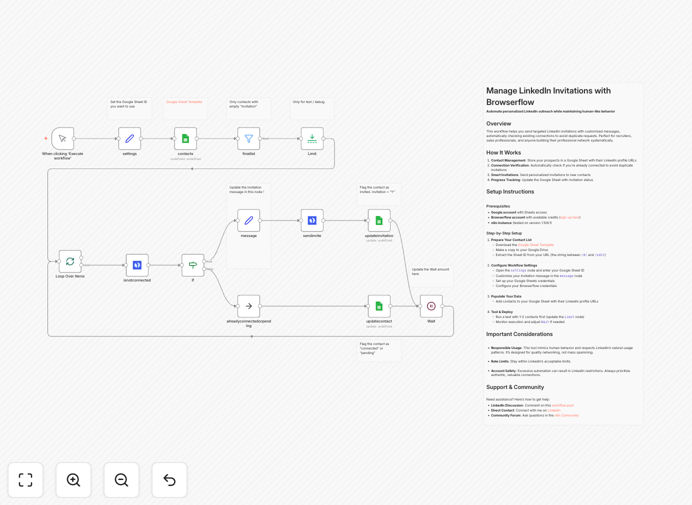Select the Browserflow node after Loop Over Items
The height and width of the screenshot is (505, 692).
click(137, 265)
